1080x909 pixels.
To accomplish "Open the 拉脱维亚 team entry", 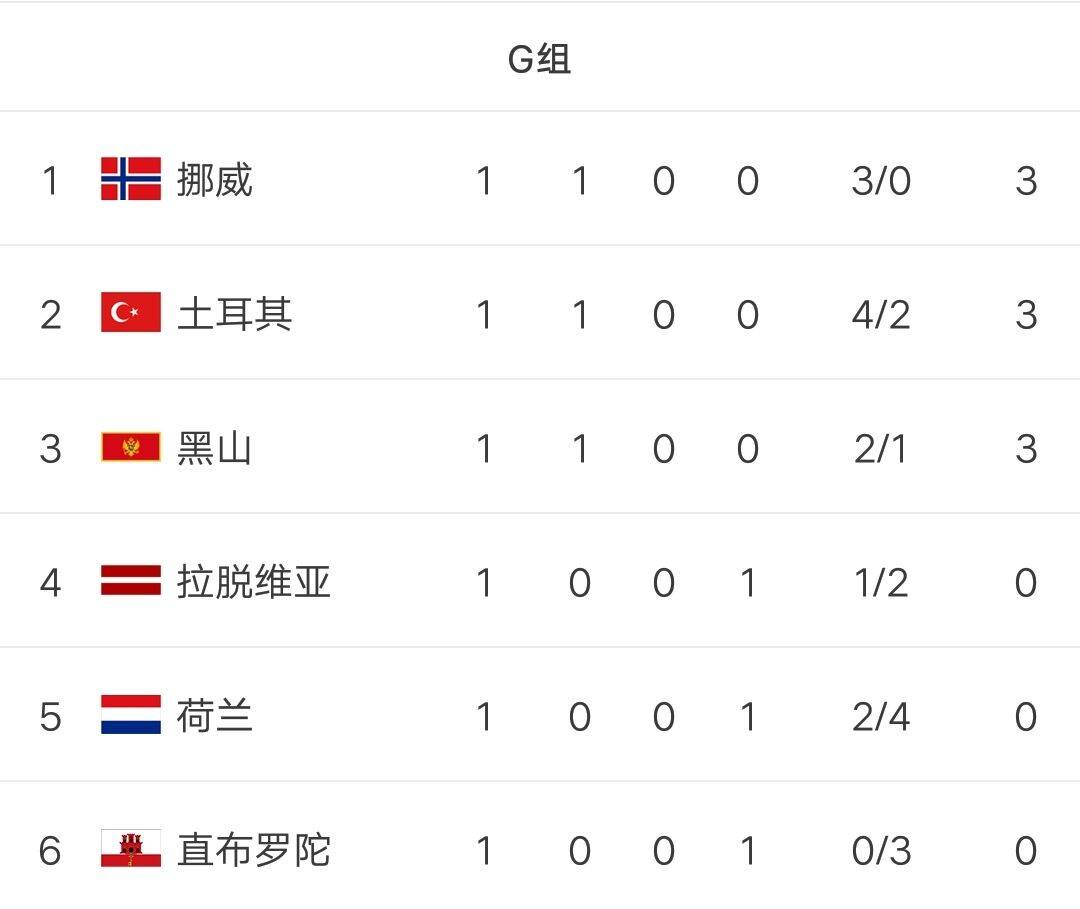I will [253, 581].
